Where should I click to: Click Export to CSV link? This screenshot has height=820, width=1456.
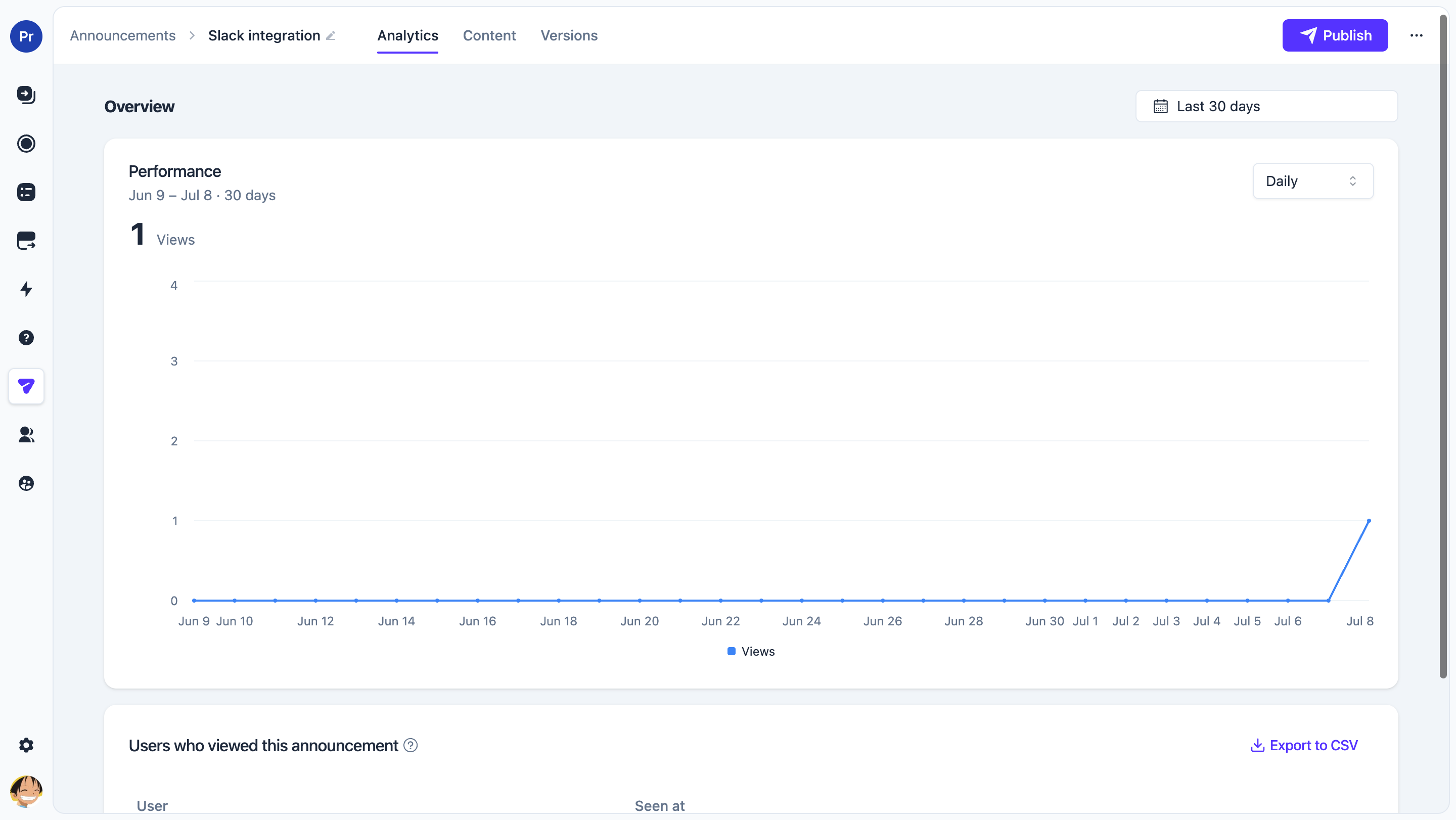point(1303,745)
